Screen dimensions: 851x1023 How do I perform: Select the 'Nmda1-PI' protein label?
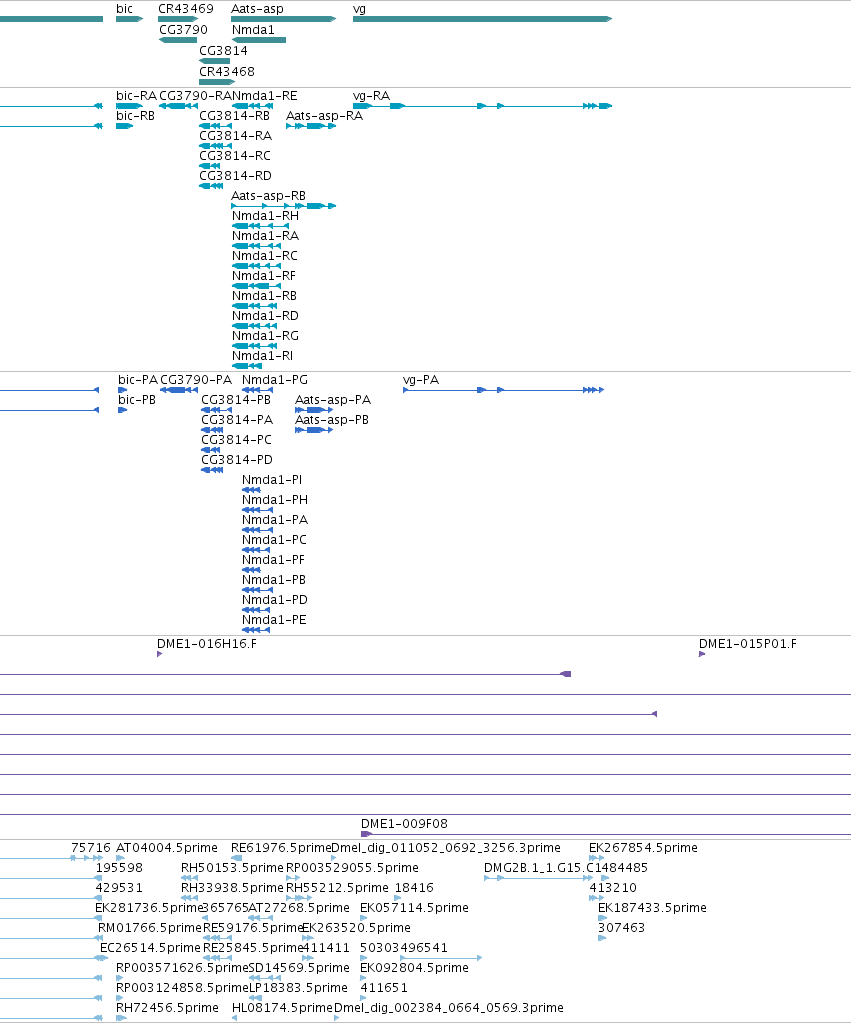tap(272, 480)
